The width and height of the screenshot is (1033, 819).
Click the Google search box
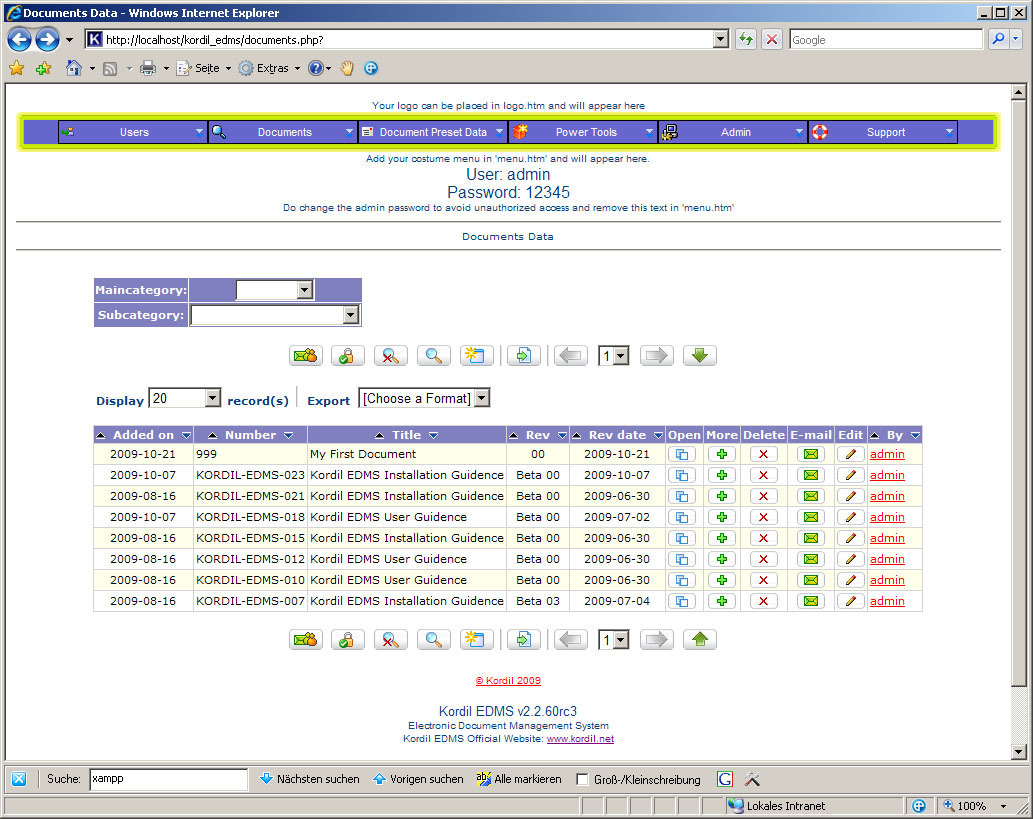[885, 40]
